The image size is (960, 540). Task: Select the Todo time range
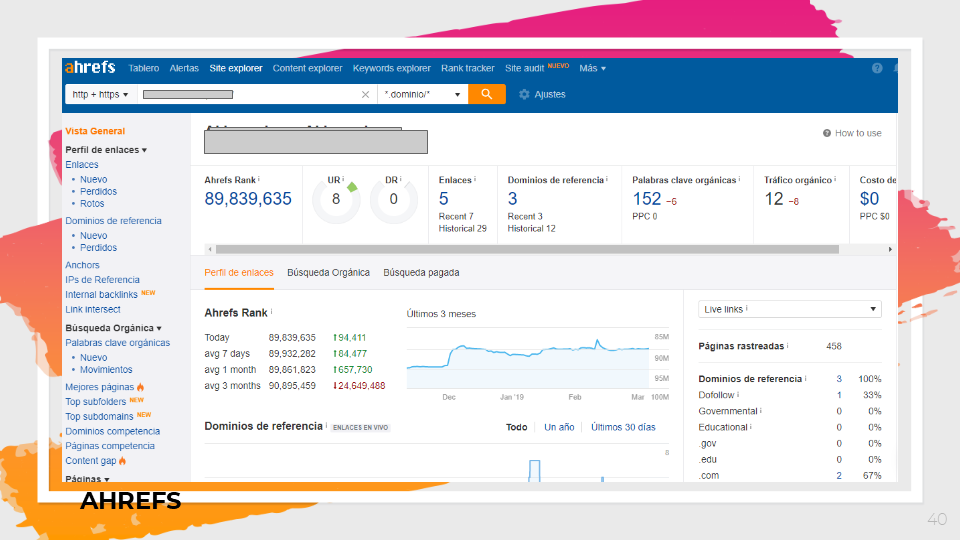click(x=516, y=427)
